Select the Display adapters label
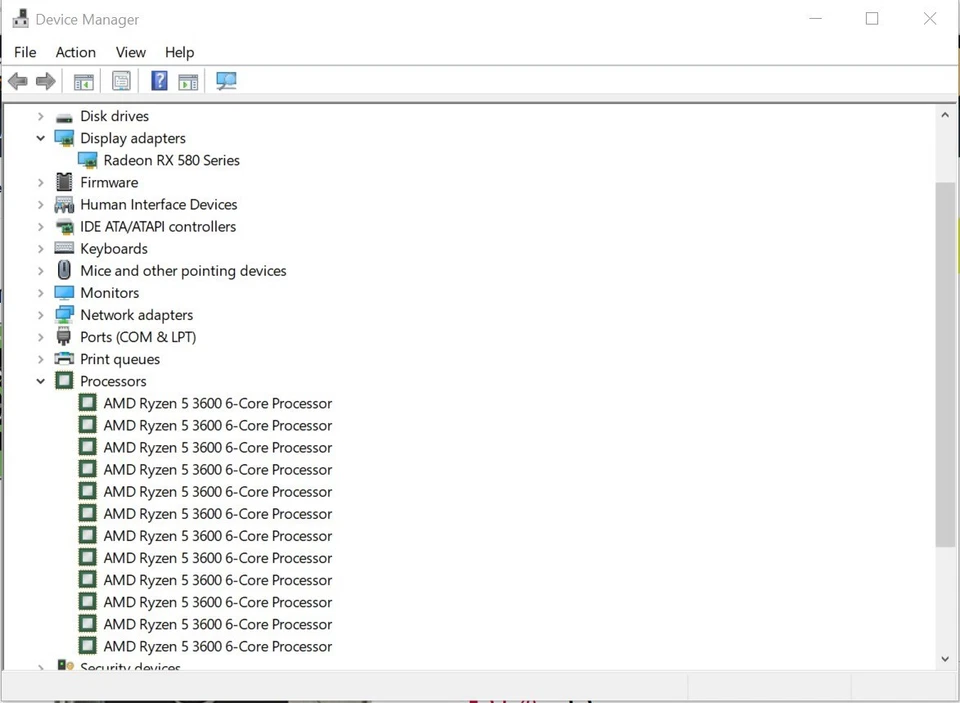Viewport: 960px width, 703px height. [133, 138]
